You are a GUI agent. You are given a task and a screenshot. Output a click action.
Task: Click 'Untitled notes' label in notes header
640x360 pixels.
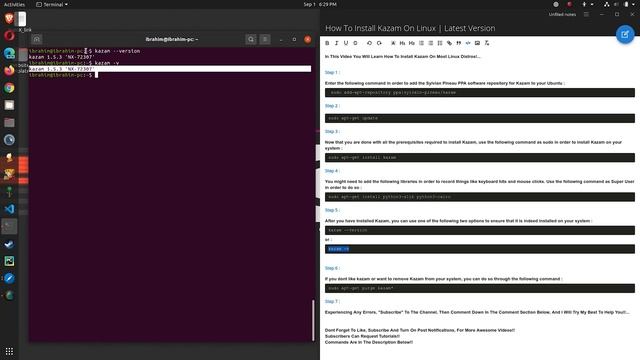click(562, 14)
